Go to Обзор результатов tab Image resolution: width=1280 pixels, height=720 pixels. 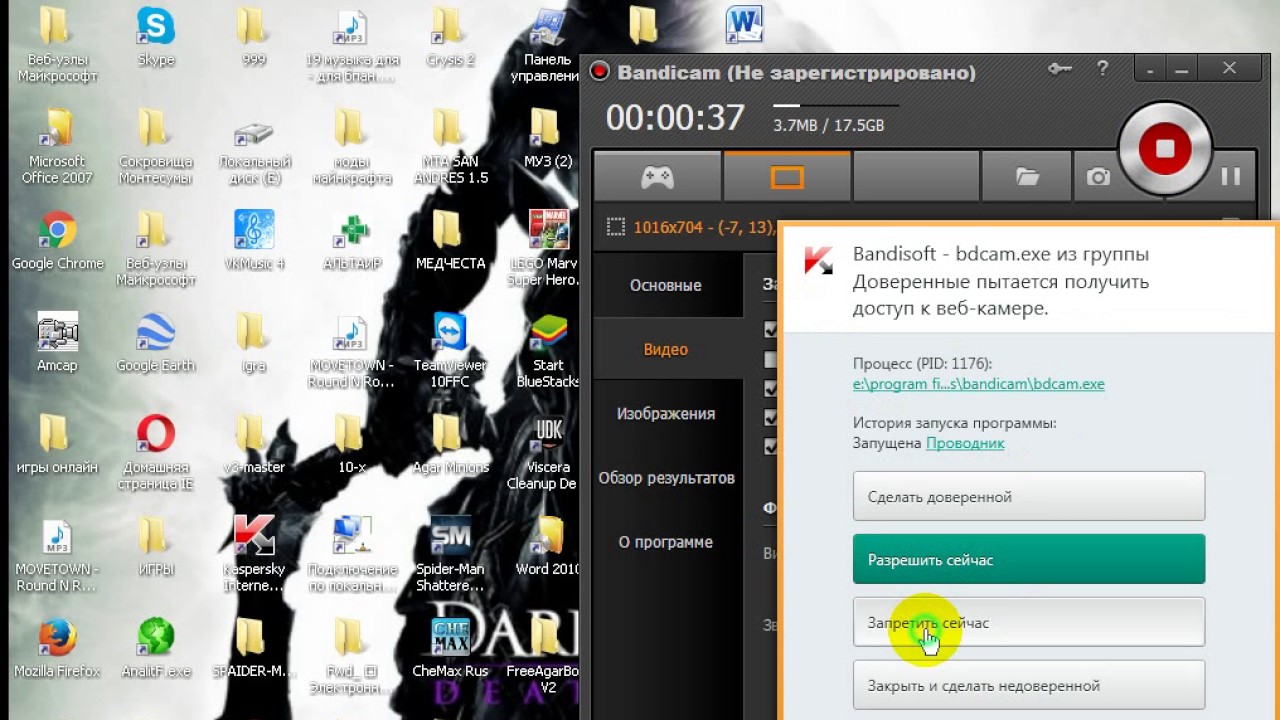(666, 477)
